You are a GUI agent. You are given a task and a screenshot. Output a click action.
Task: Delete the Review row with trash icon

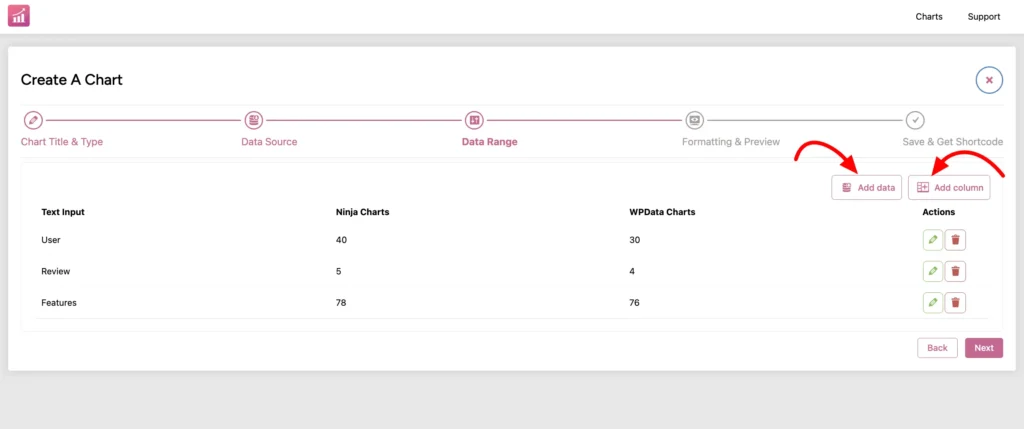[x=955, y=271]
